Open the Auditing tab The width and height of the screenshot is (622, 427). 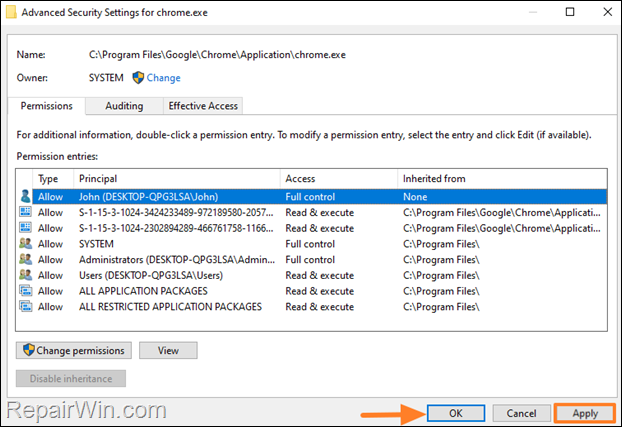pos(124,106)
